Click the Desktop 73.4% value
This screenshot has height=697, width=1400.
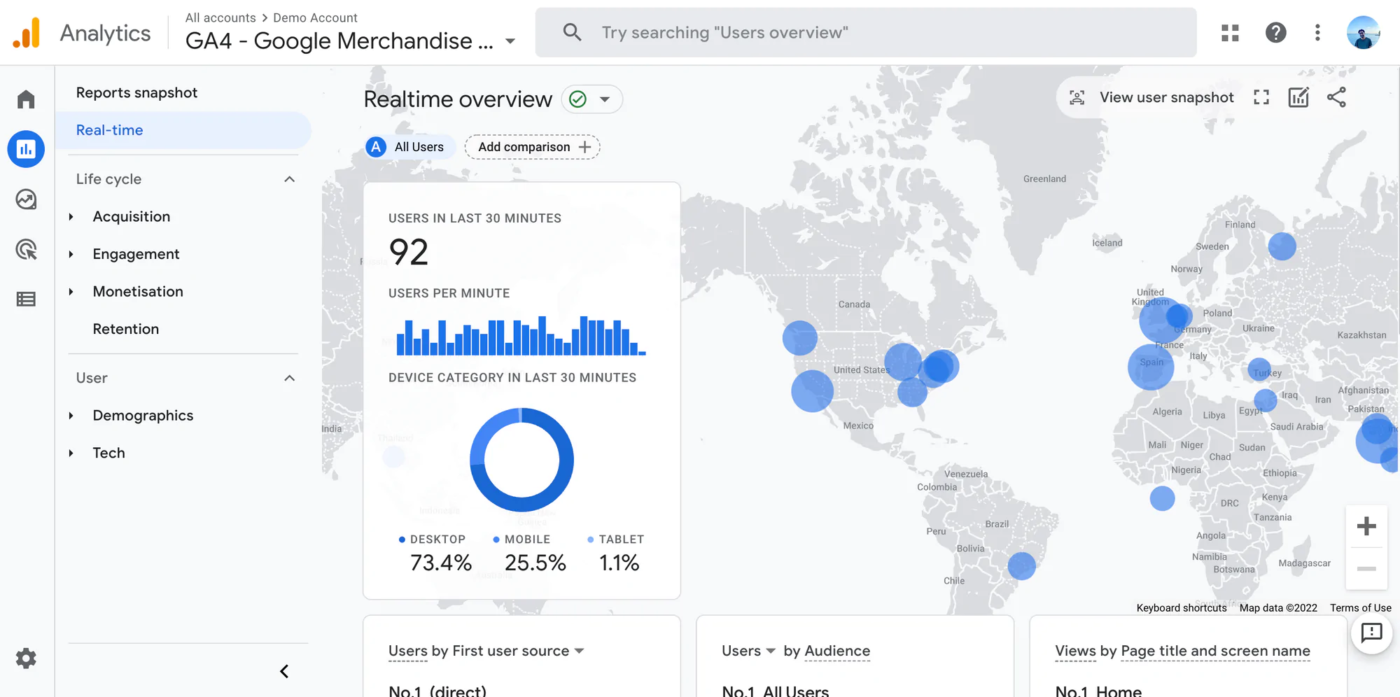(441, 563)
